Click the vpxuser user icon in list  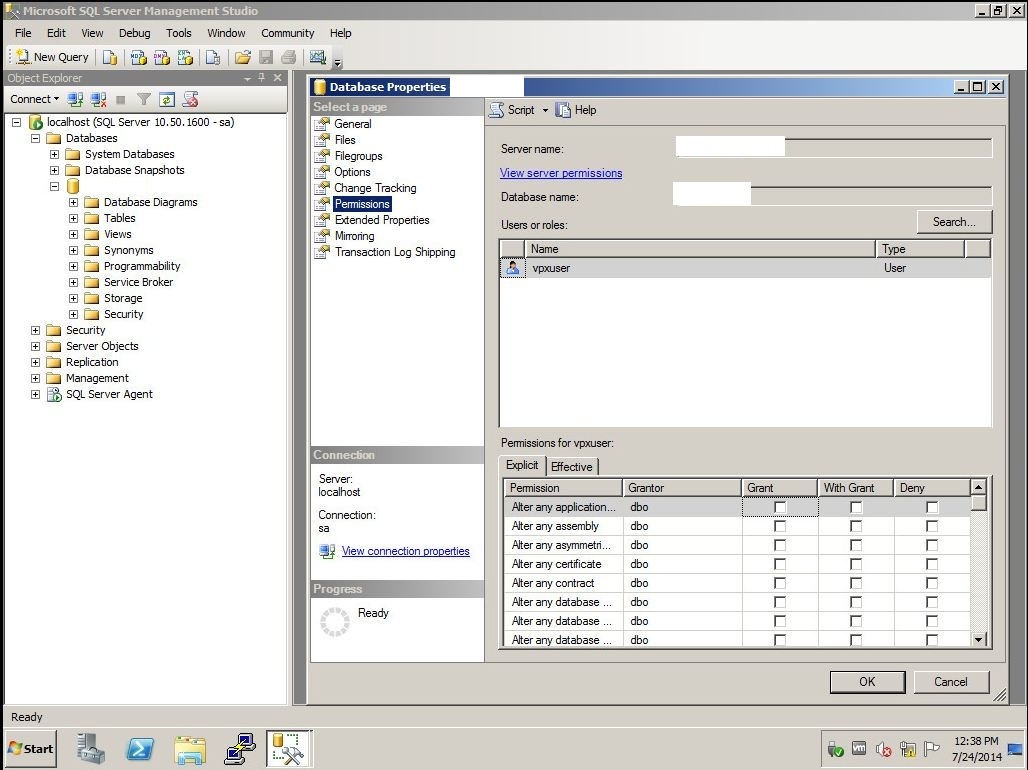[512, 268]
